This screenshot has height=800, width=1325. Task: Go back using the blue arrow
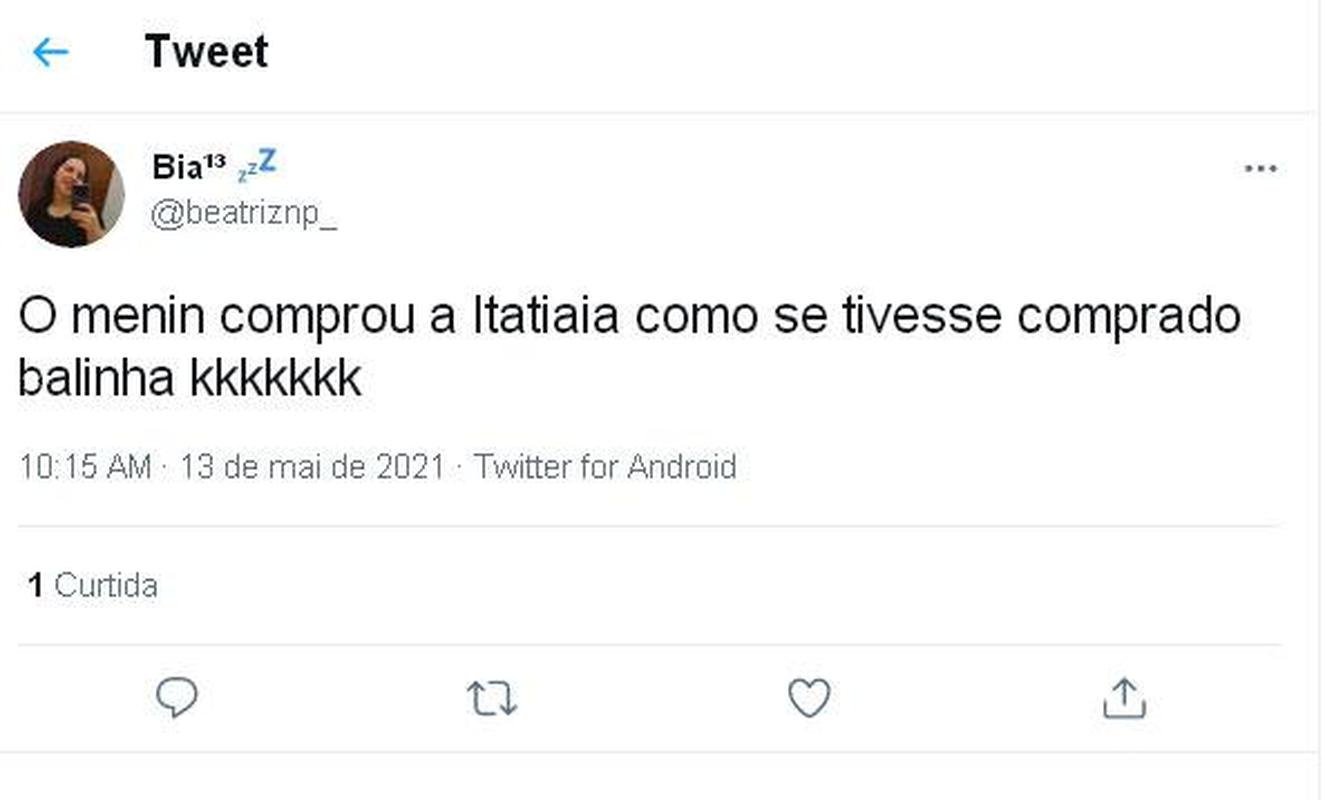50,52
